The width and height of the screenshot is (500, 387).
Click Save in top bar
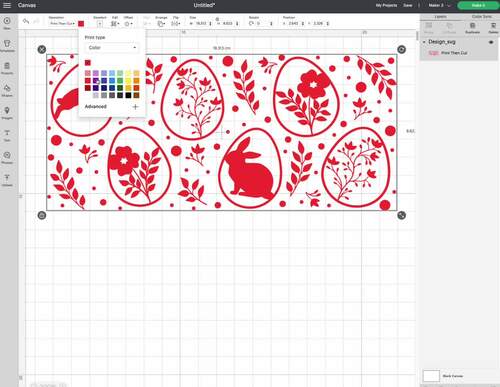pos(408,5)
